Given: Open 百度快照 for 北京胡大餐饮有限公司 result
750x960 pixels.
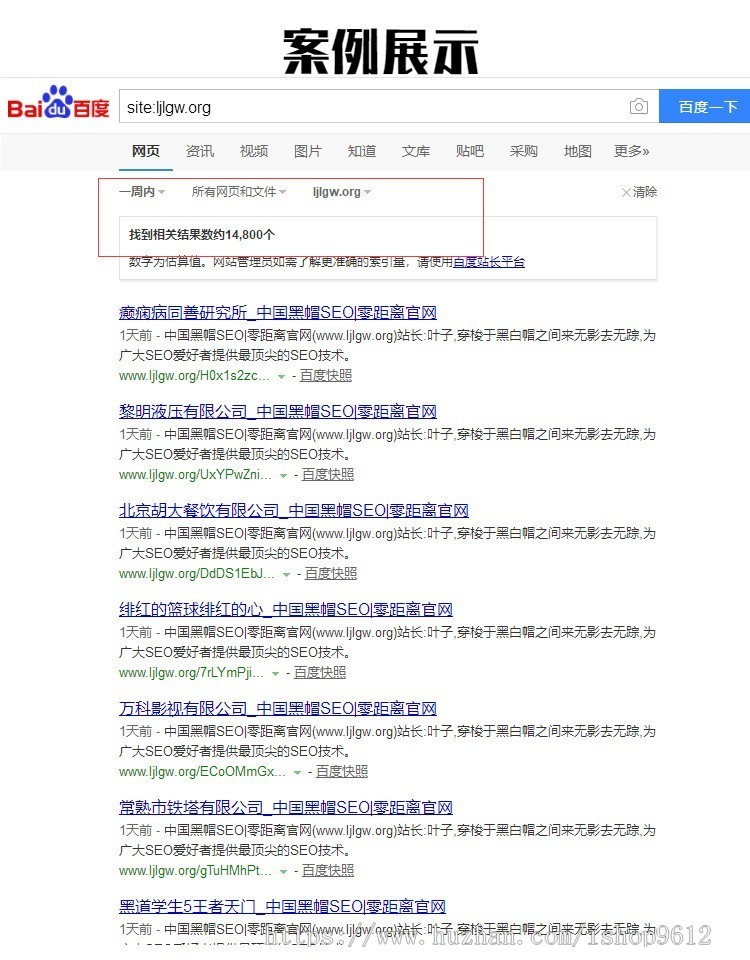Looking at the screenshot, I should 331,574.
